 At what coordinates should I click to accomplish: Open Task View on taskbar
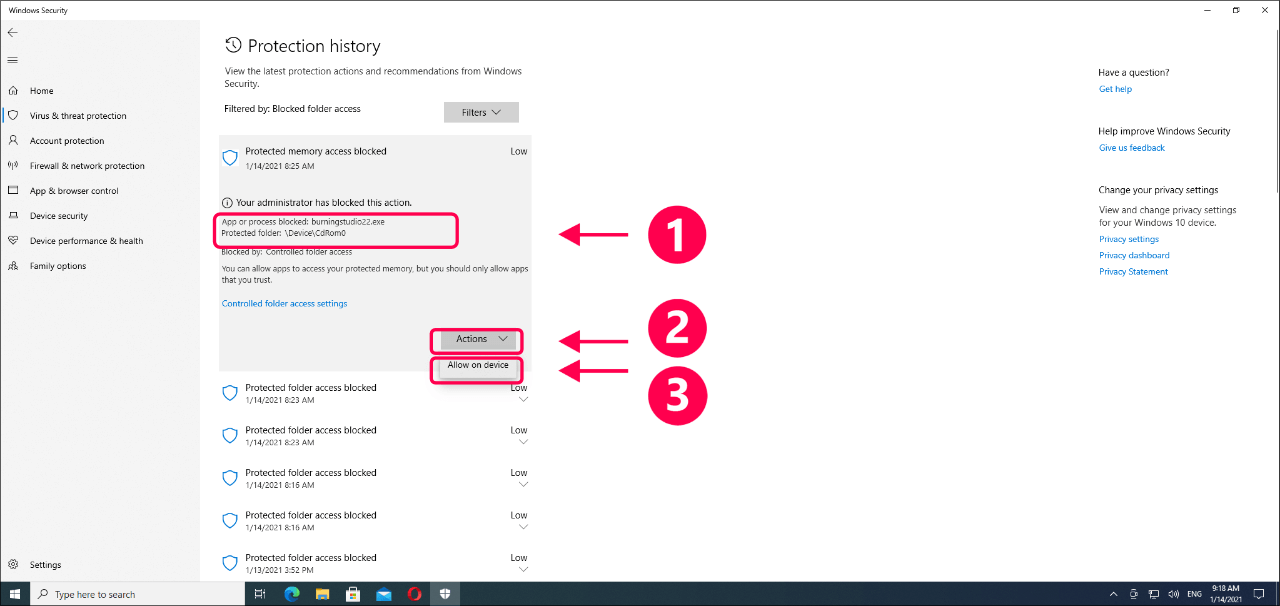click(x=259, y=594)
